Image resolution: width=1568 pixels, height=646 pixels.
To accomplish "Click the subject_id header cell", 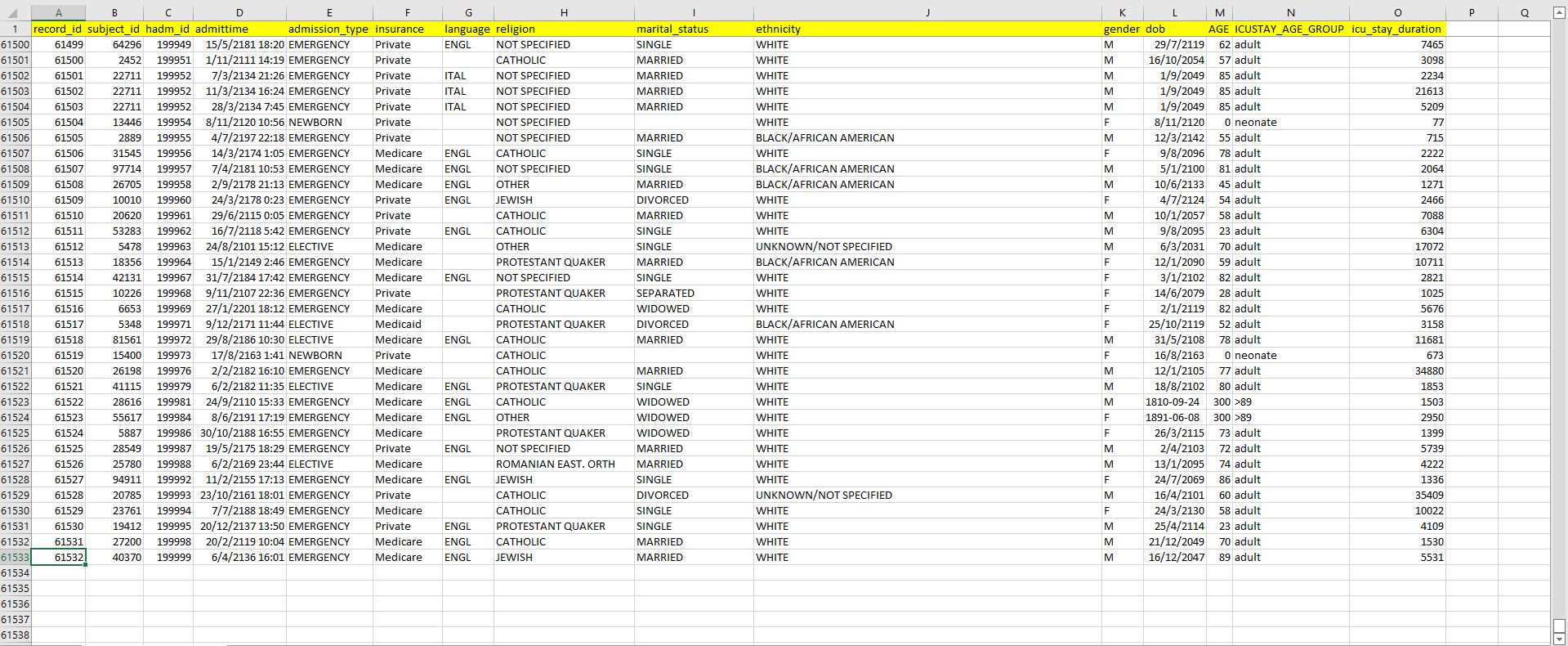I will [114, 29].
